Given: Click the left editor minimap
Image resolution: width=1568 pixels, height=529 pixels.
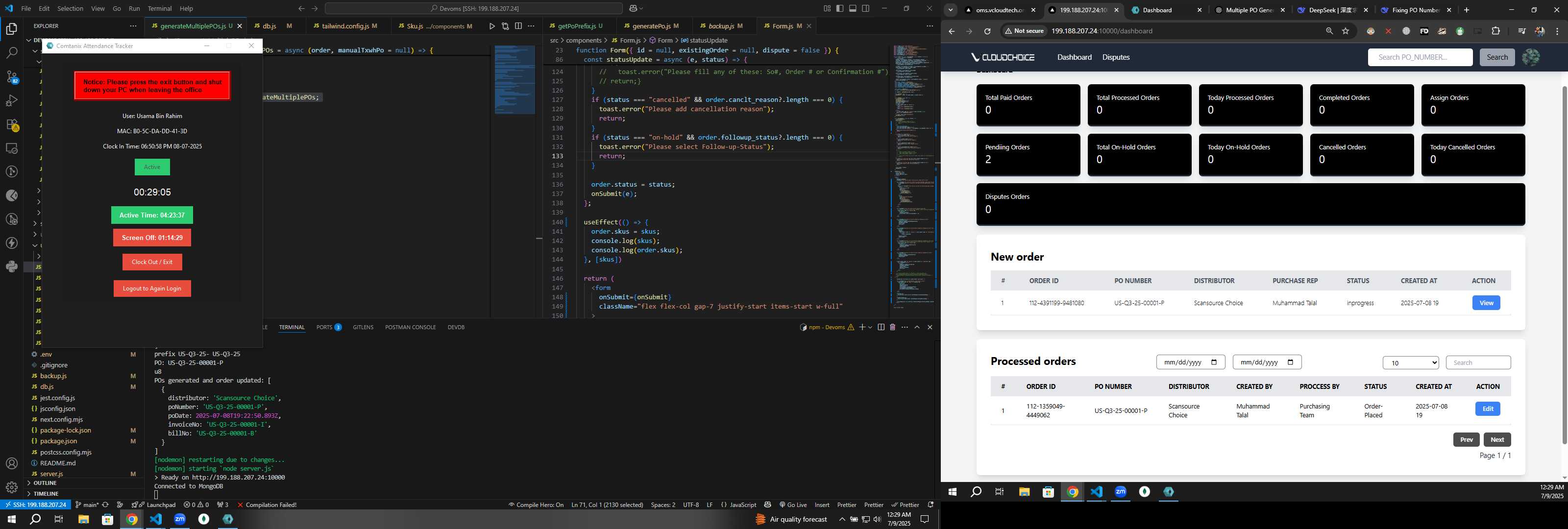Looking at the screenshot, I should coord(515,80).
